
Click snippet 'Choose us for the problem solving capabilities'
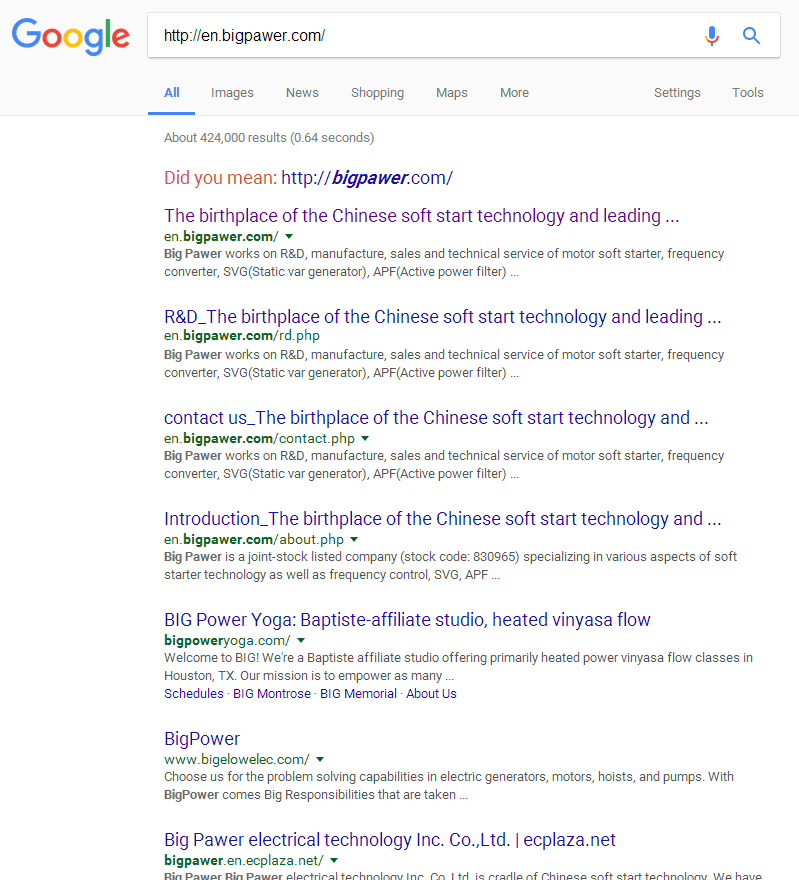coord(448,786)
